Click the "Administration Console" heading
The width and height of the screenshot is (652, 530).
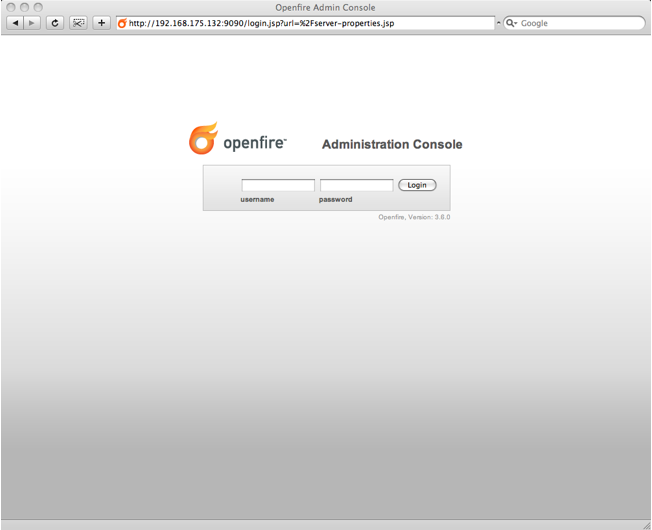pos(392,144)
